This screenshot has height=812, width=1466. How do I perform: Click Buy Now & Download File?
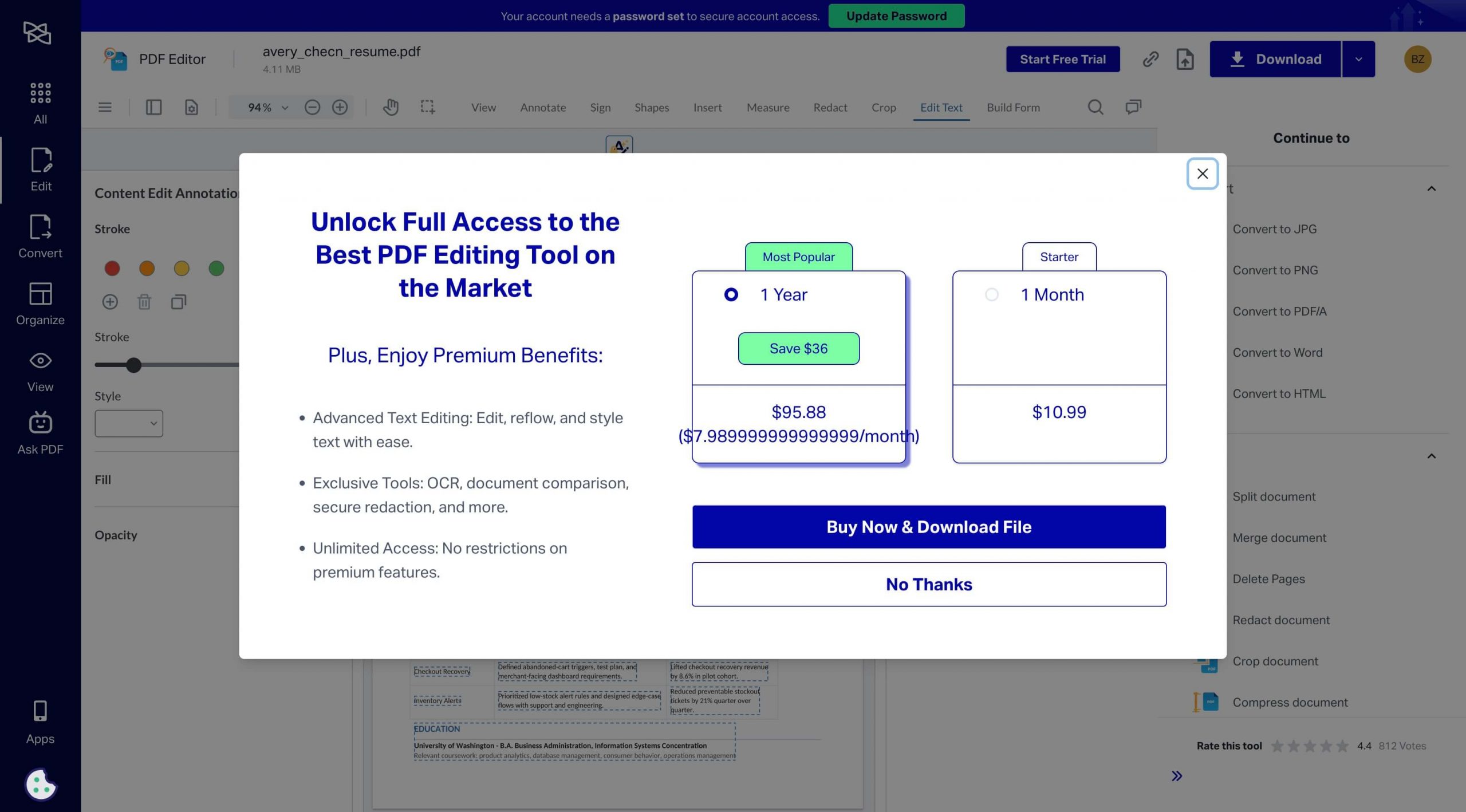(929, 527)
